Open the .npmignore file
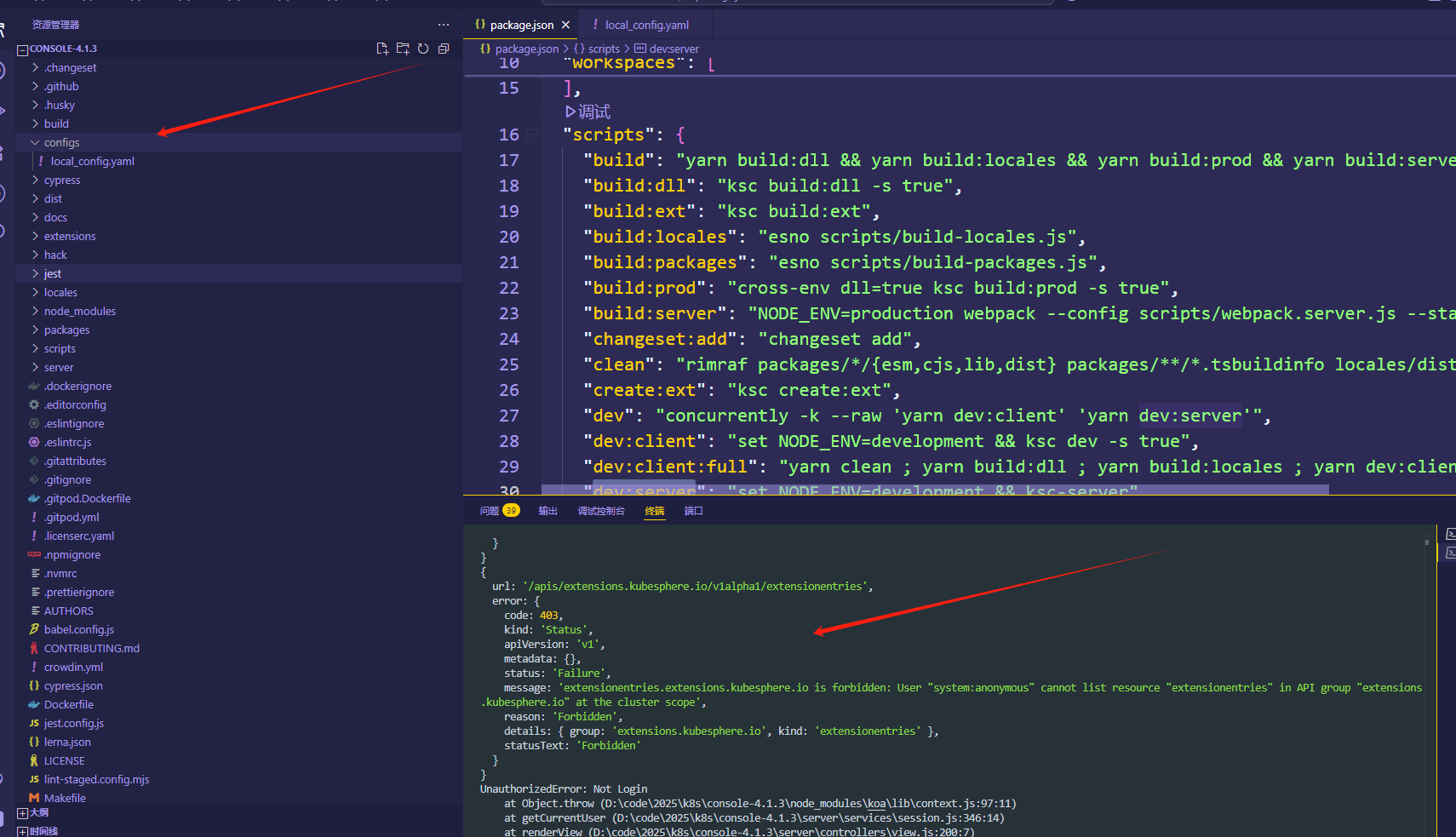This screenshot has height=837, width=1456. (x=72, y=554)
